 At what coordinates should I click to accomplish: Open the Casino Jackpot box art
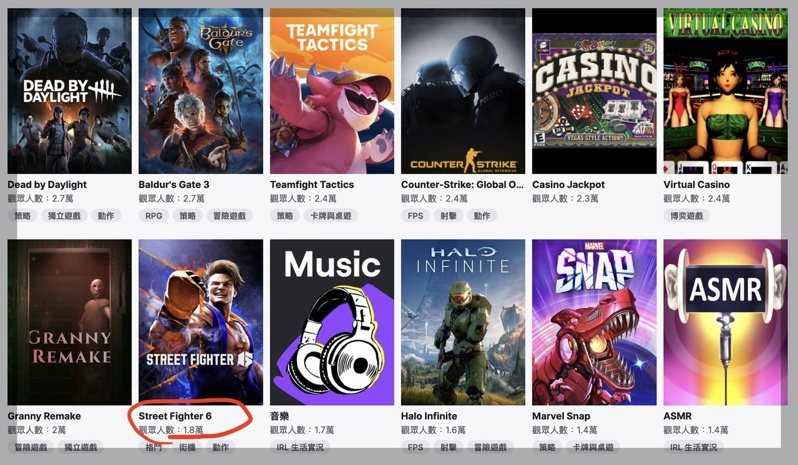[594, 91]
